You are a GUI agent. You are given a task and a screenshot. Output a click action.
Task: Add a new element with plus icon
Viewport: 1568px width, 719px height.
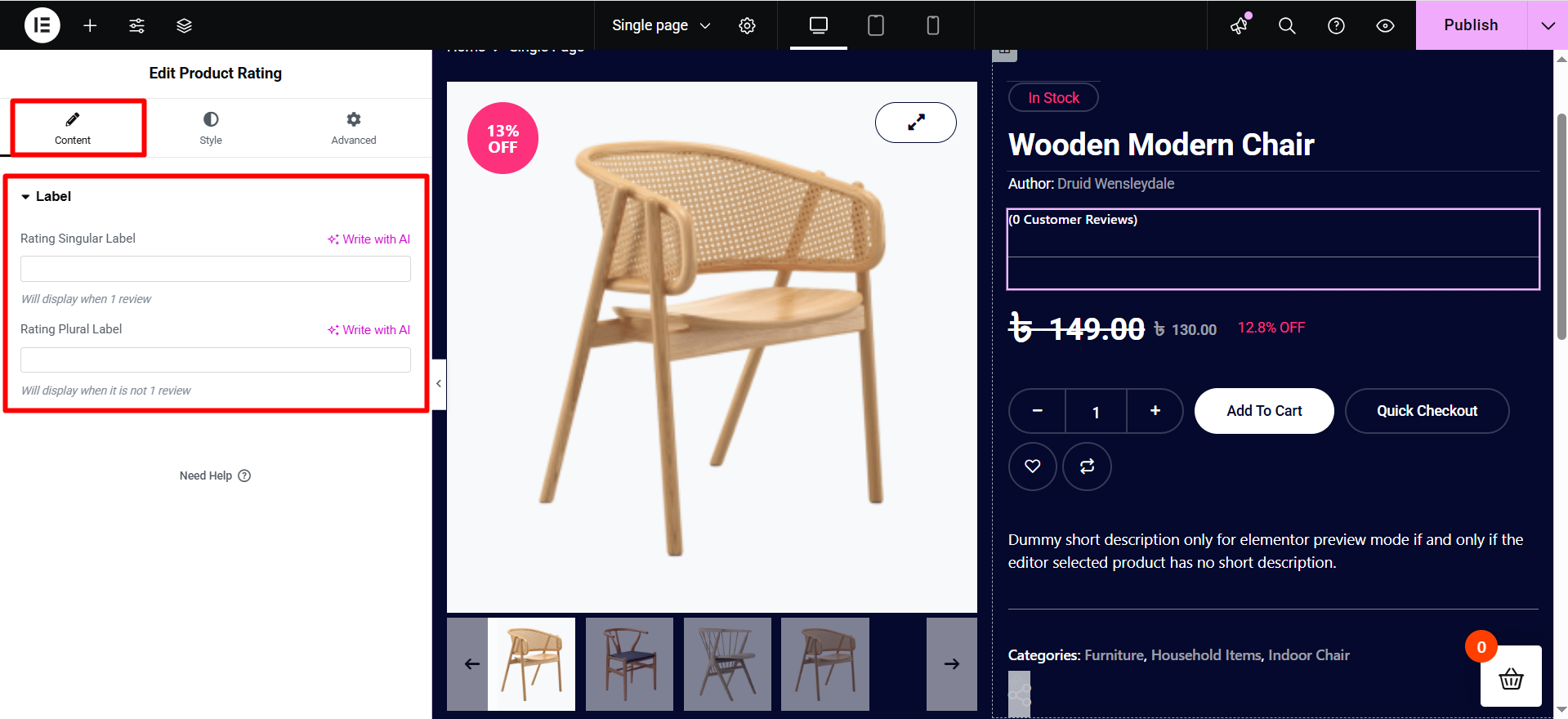point(90,25)
